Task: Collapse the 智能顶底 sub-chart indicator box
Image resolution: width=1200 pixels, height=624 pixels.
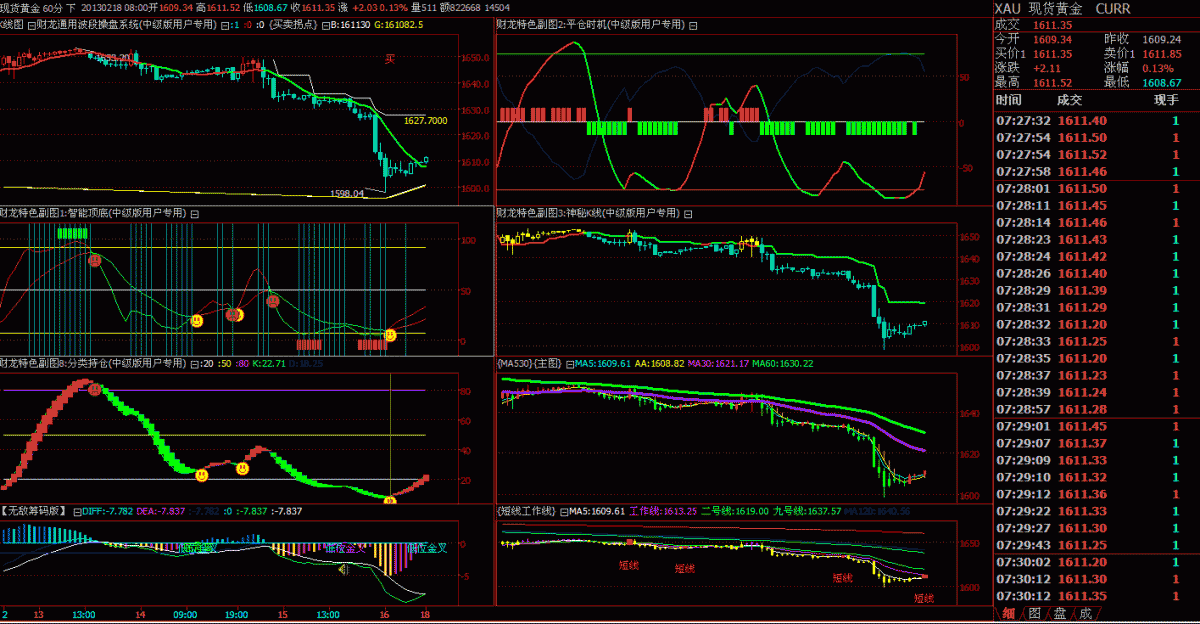Action: 194,213
